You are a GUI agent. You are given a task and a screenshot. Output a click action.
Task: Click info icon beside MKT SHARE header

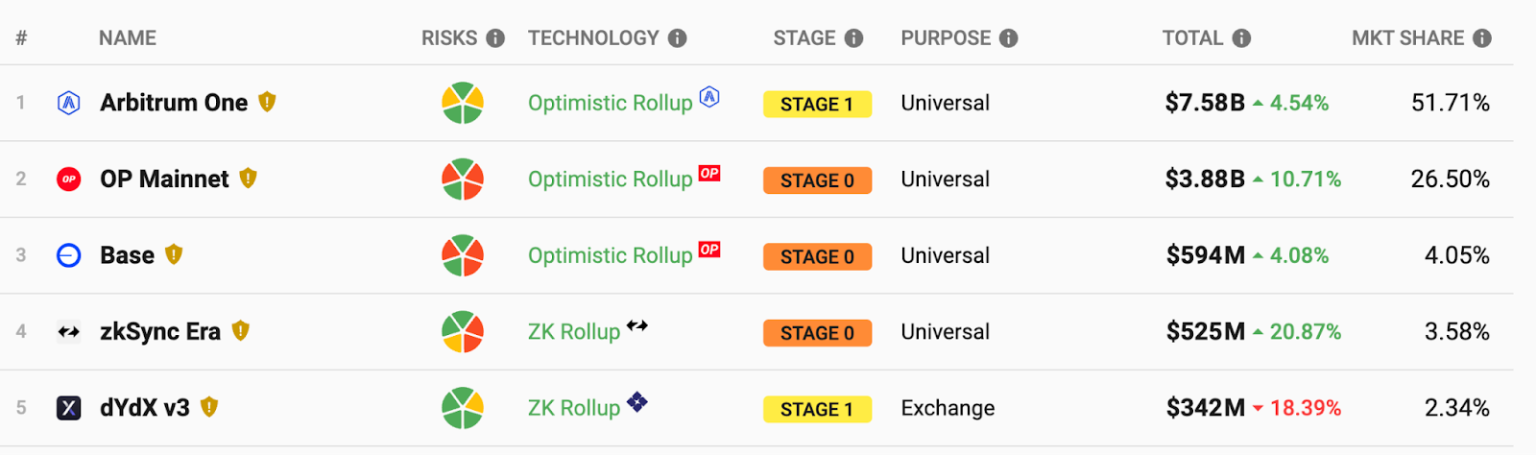point(1482,39)
